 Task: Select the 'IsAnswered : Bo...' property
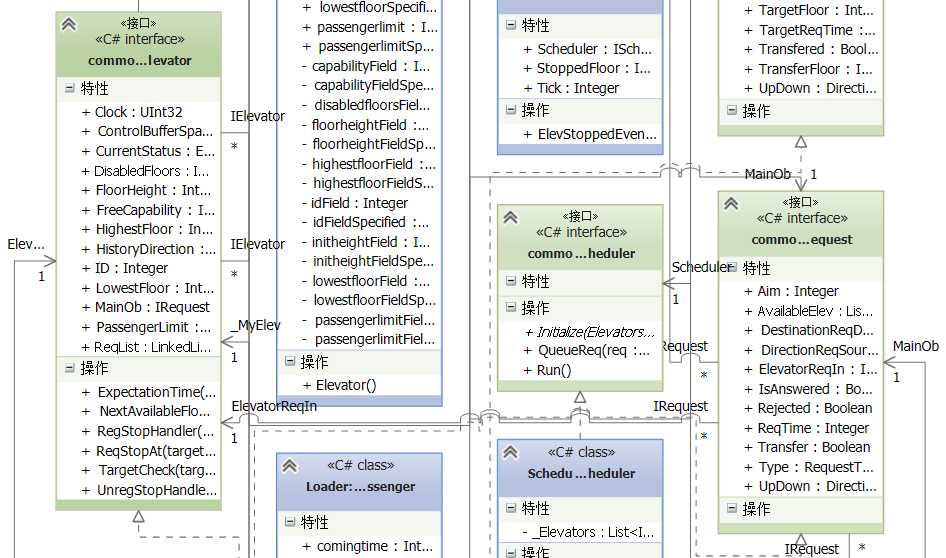(x=808, y=389)
